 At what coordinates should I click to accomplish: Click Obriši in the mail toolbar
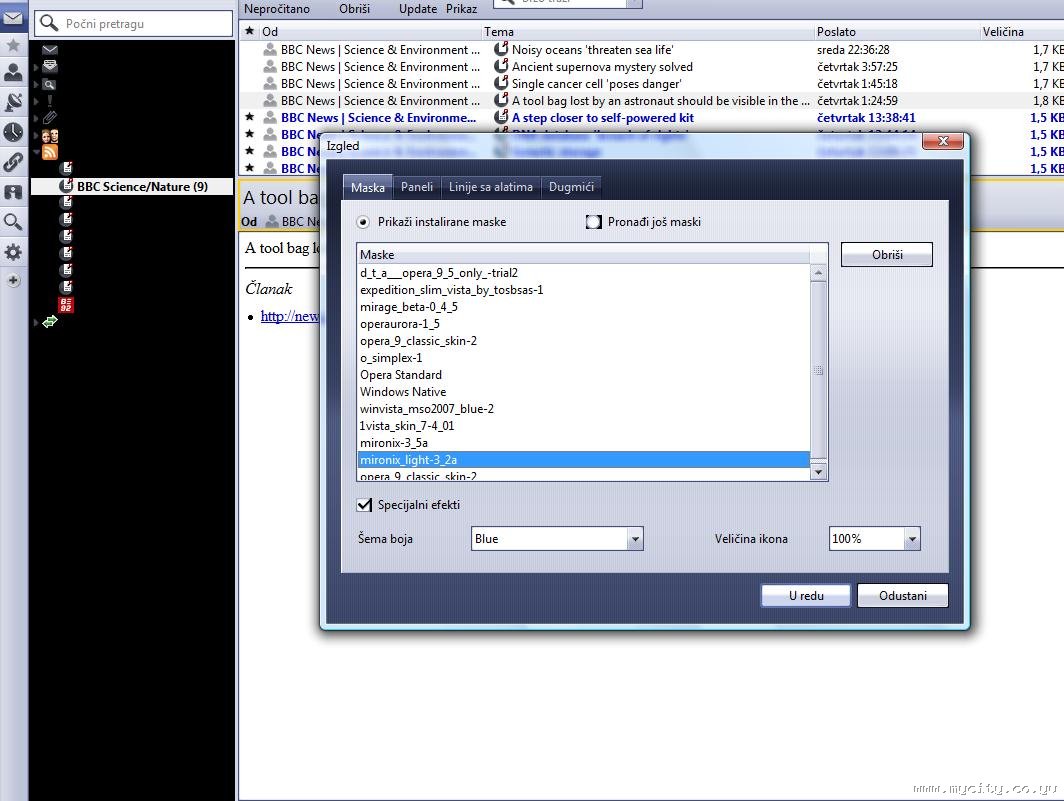coord(354,9)
